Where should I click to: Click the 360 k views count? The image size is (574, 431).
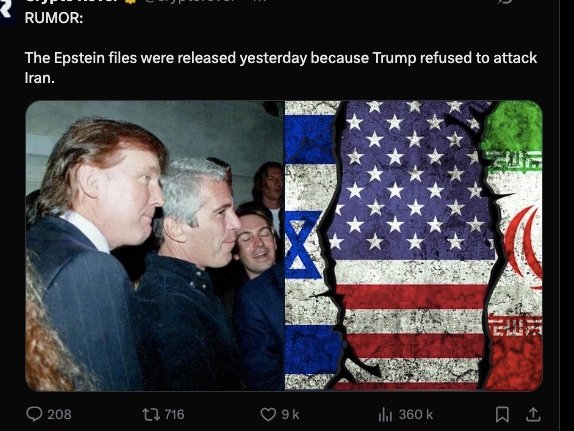416,415
